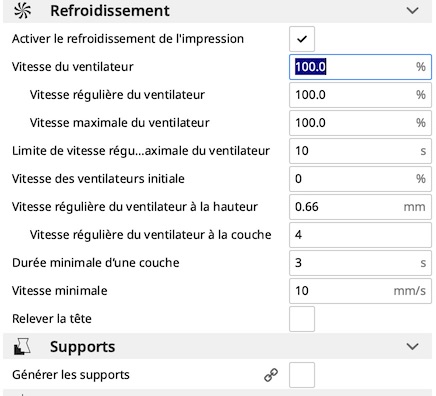
Task: Click the ventilateur à la hauteur field
Action: click(360, 207)
